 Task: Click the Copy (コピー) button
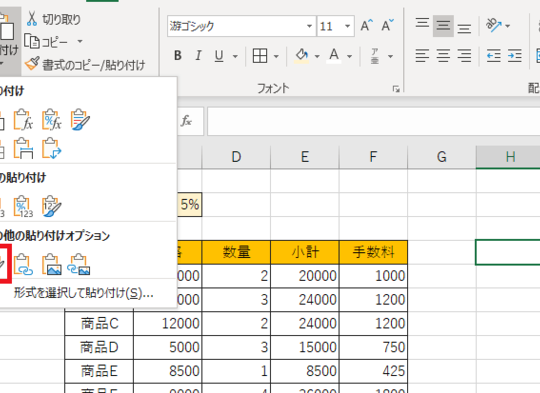pyautogui.click(x=46, y=42)
